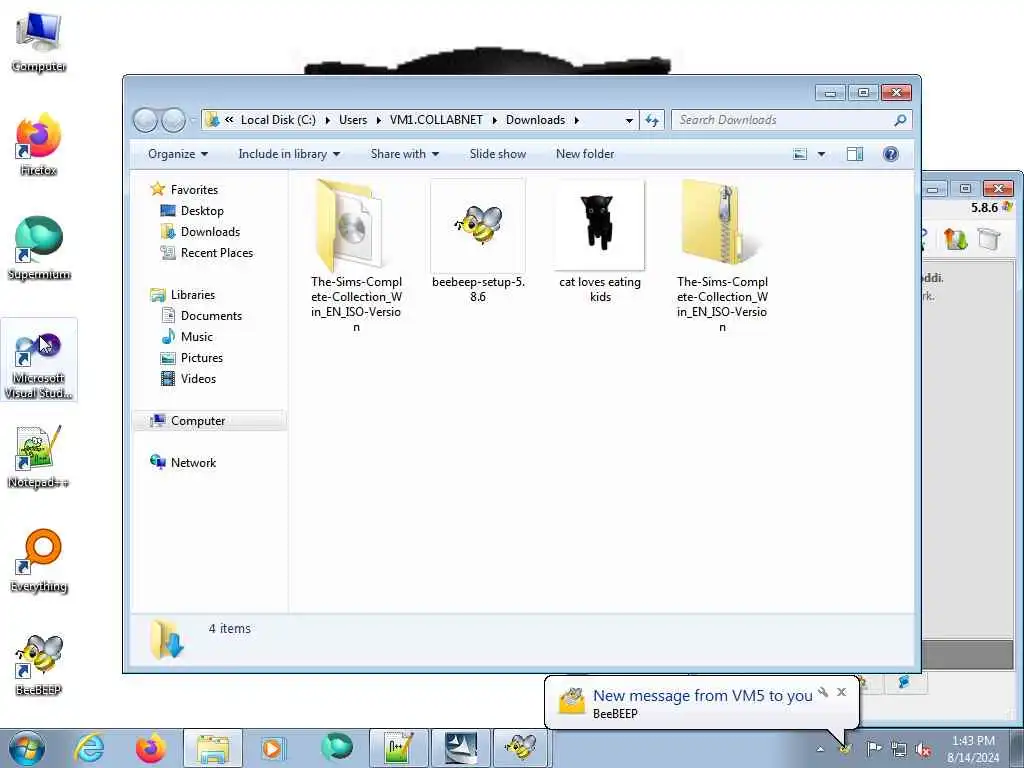Image resolution: width=1024 pixels, height=768 pixels.
Task: Select the Everything desktop shortcut
Action: point(39,560)
